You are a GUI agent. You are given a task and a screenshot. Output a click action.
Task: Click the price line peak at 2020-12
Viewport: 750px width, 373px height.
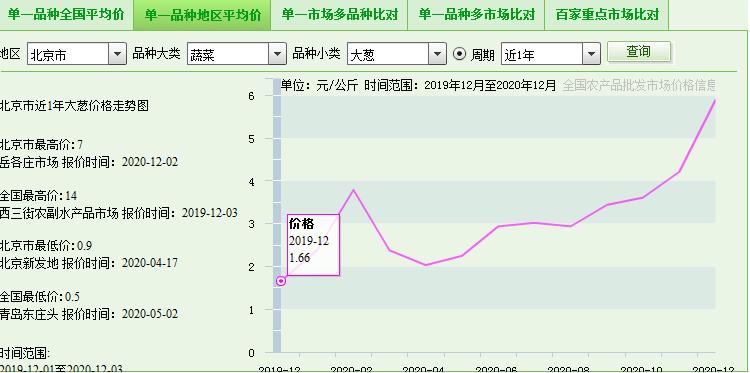pyautogui.click(x=715, y=101)
